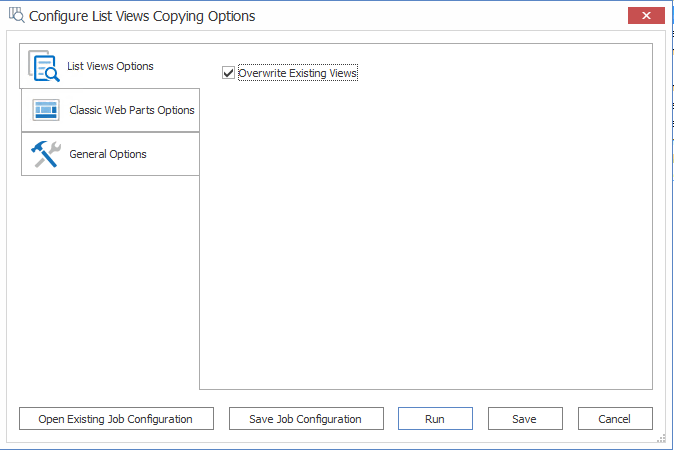This screenshot has height=450, width=674.
Task: Click the window icon in the title bar
Action: [16, 15]
